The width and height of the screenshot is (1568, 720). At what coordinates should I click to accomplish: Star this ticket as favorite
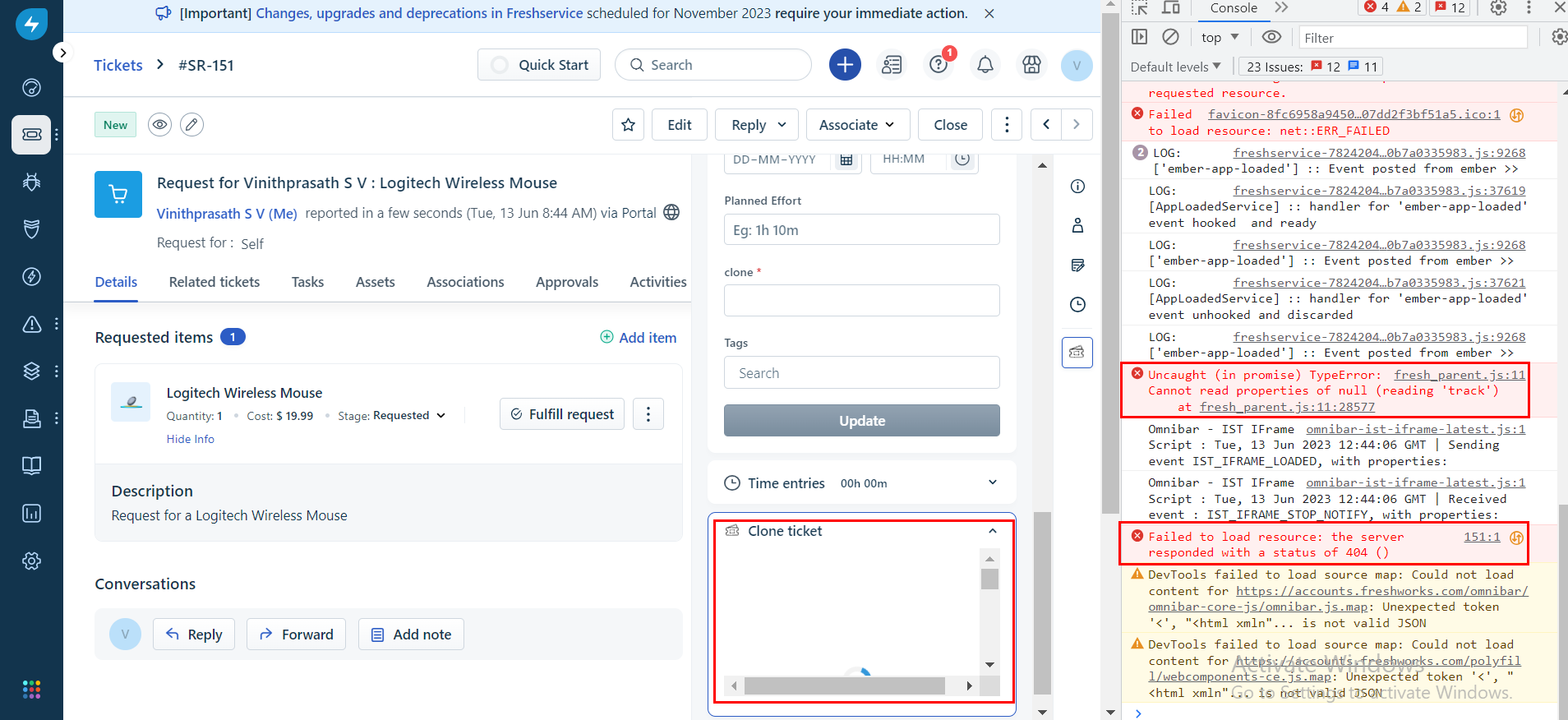[x=628, y=125]
